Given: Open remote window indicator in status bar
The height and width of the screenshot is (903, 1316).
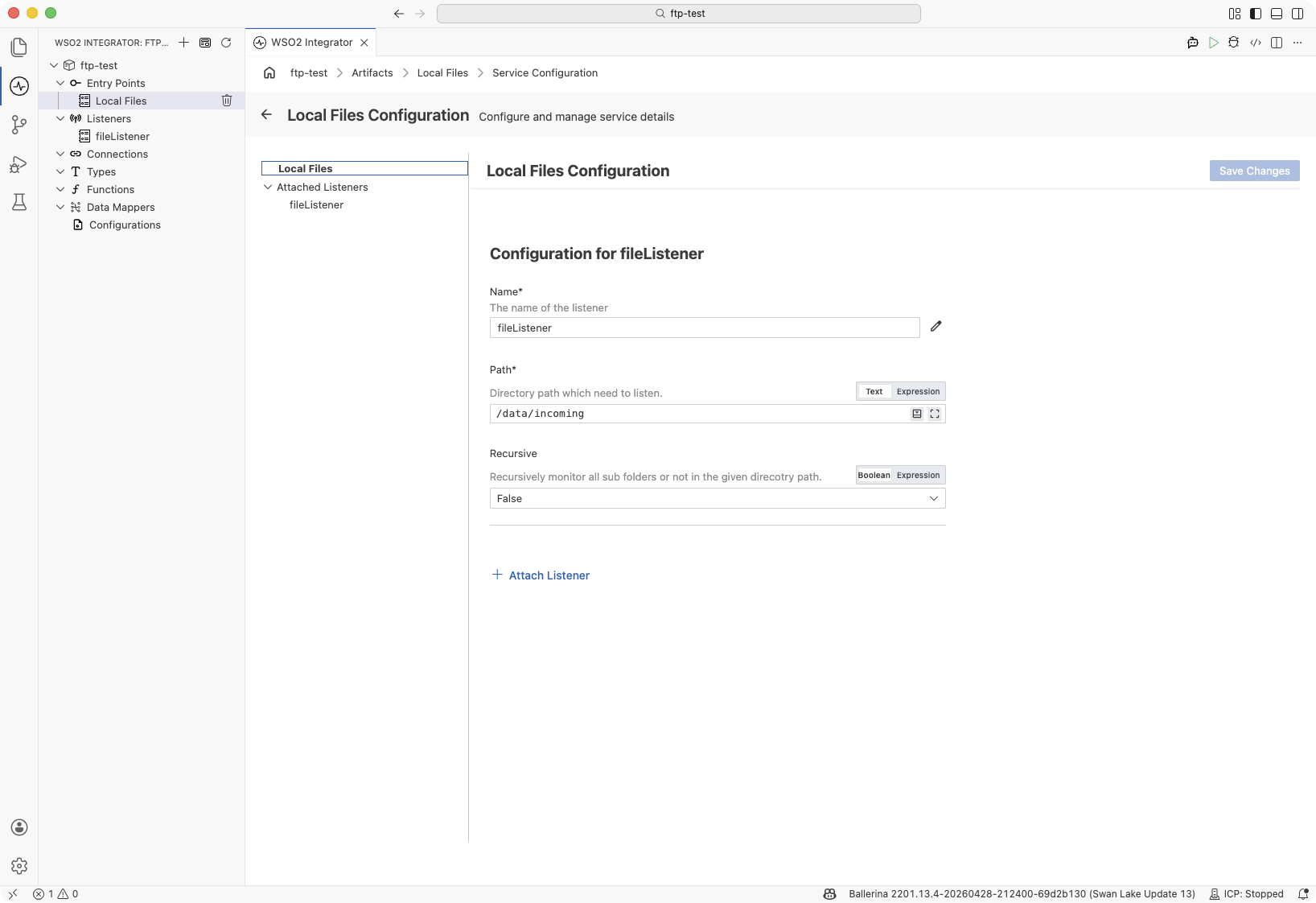Looking at the screenshot, I should coord(13,893).
